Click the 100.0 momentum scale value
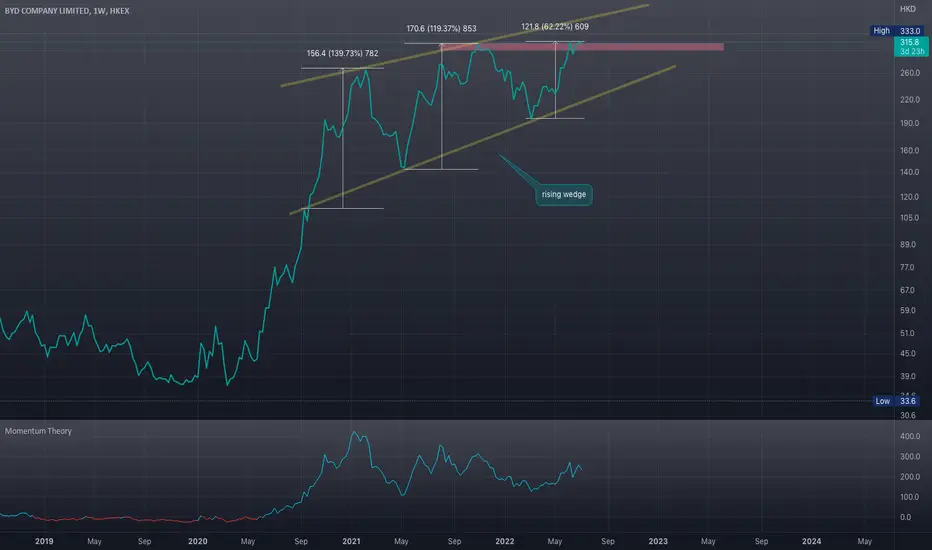Viewport: 932px width, 550px height. 909,496
